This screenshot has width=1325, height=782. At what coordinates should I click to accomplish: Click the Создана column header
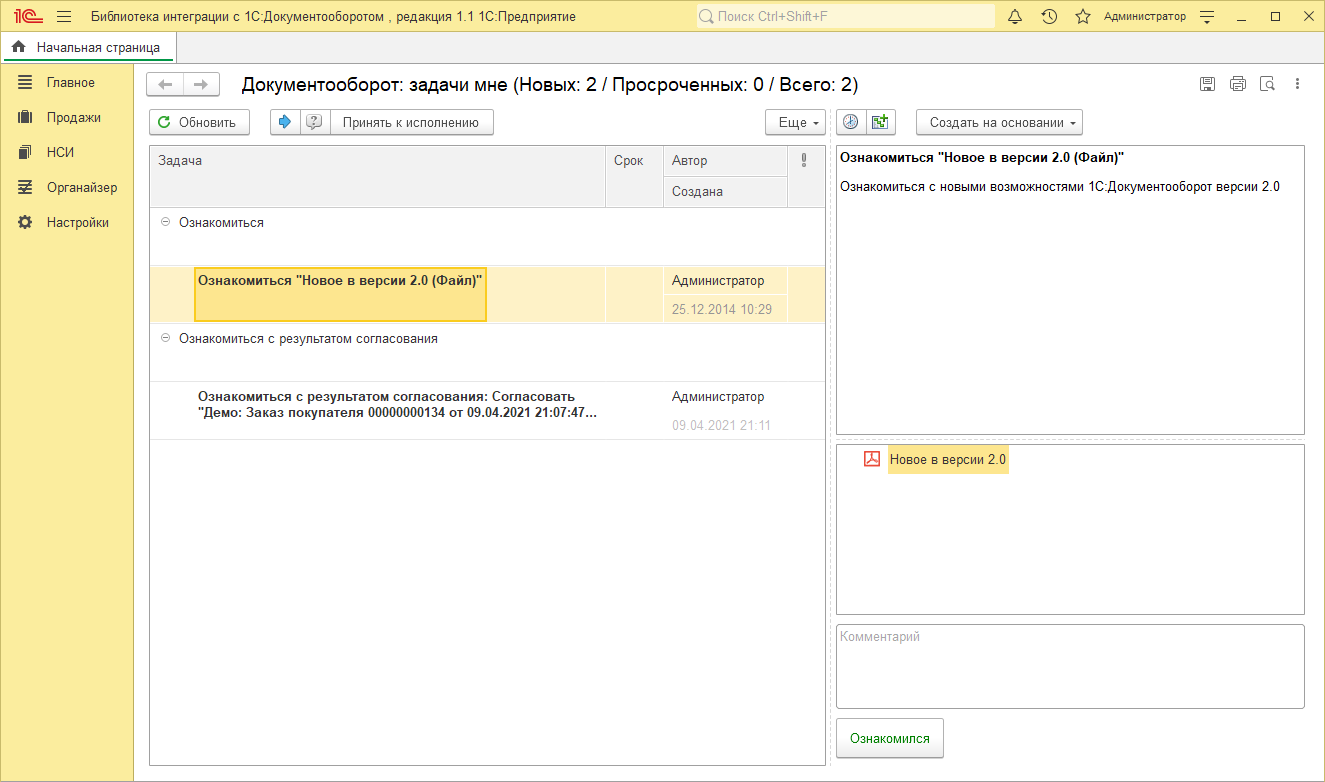(725, 192)
